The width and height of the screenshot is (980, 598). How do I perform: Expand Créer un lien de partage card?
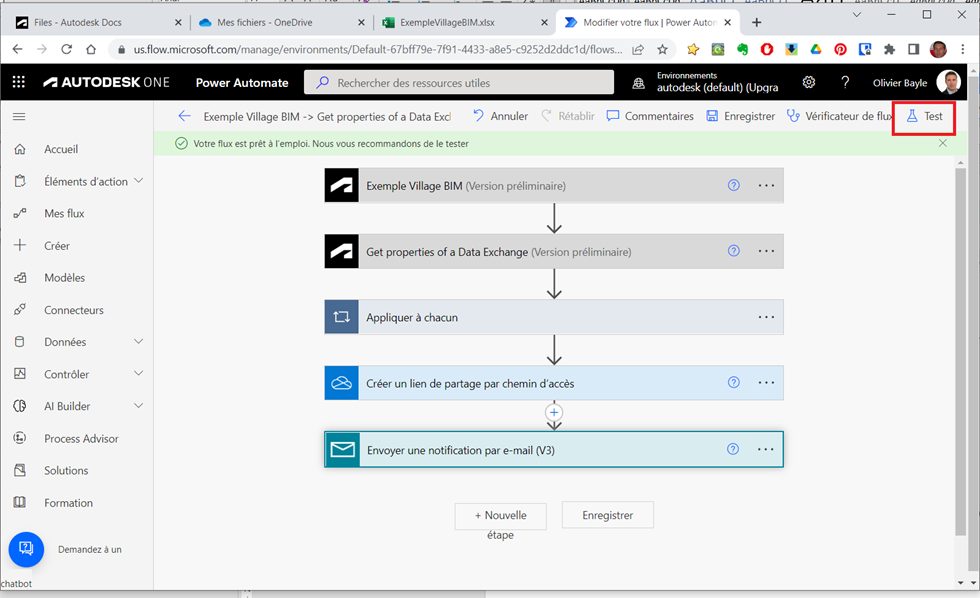coord(554,383)
